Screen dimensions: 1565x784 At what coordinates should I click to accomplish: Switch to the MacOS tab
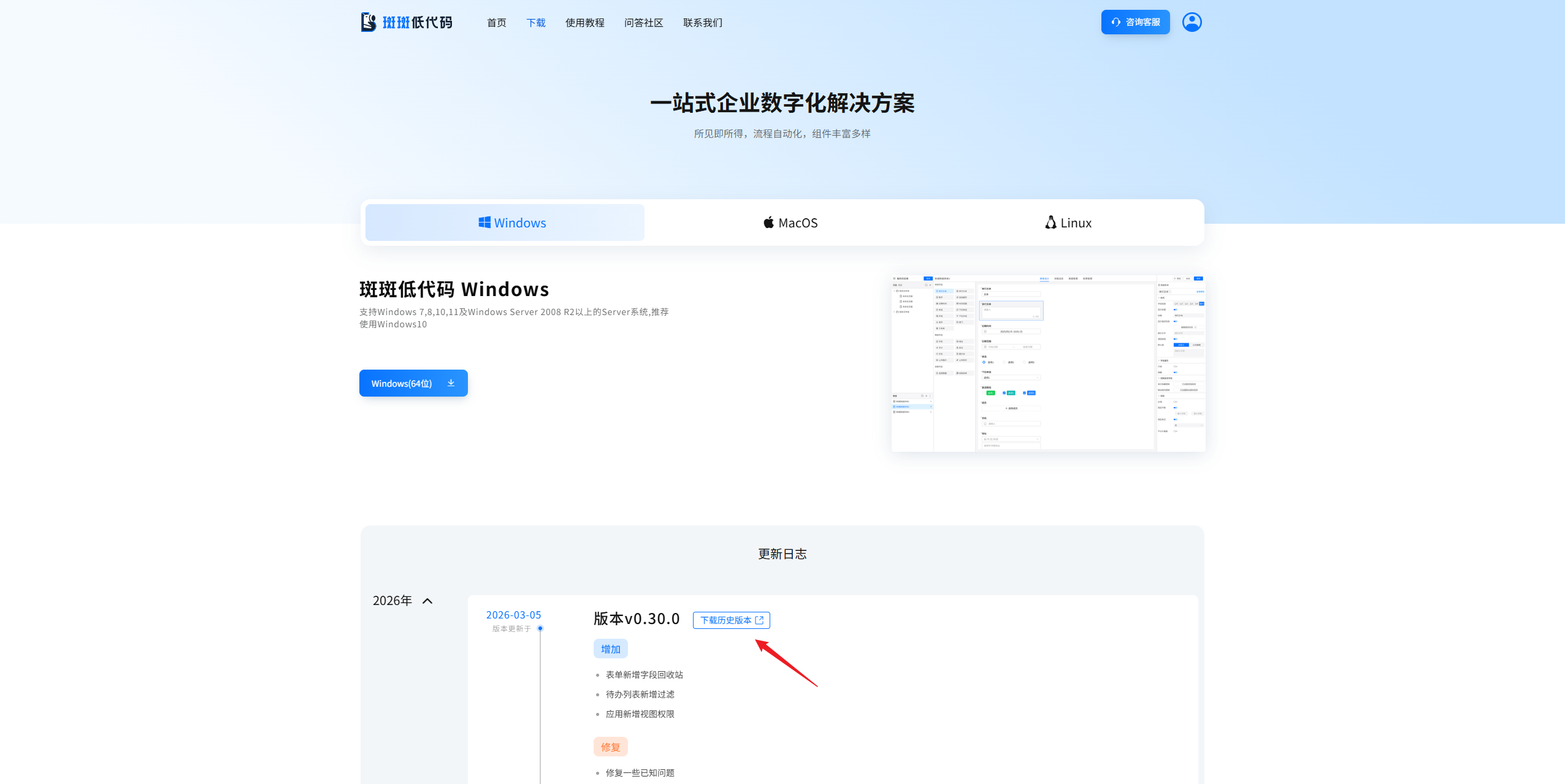point(790,223)
